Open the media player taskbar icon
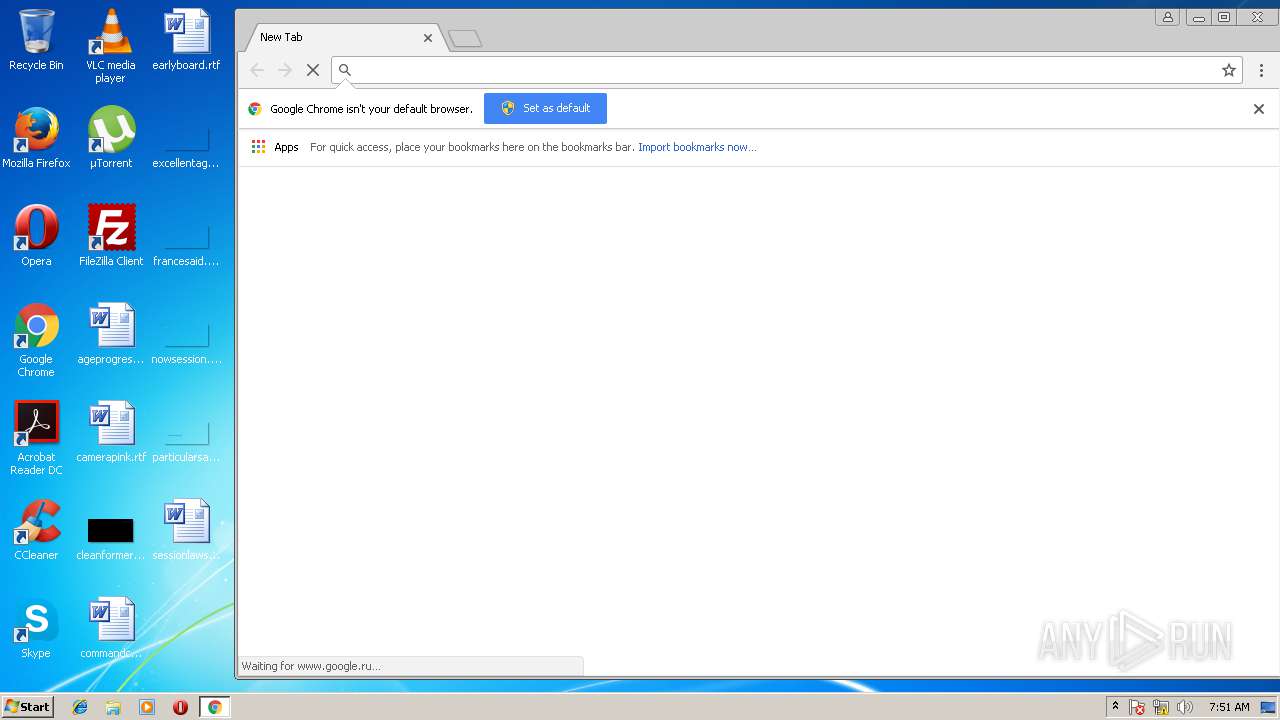The width and height of the screenshot is (1280, 720). [147, 707]
